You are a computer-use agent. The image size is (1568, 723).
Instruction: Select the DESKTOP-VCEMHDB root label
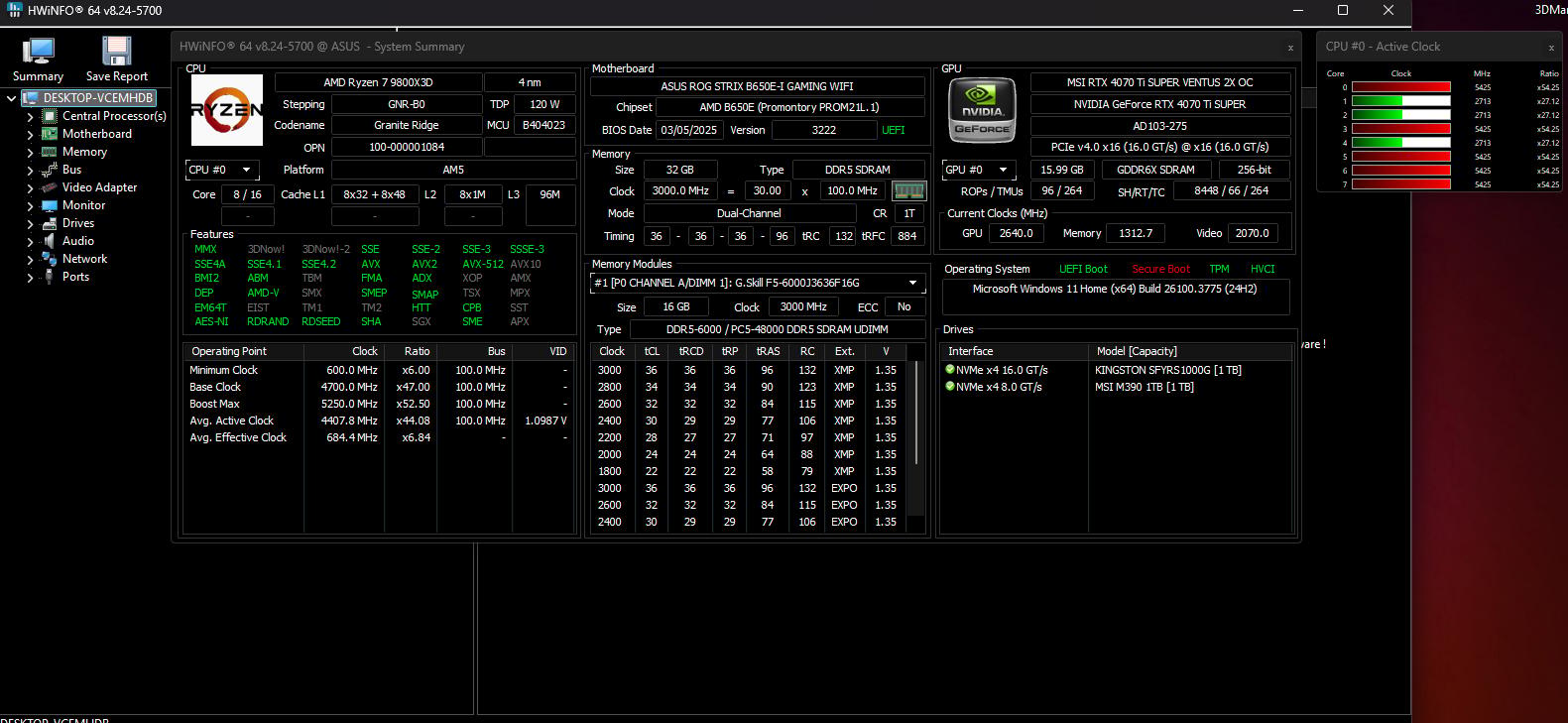coord(98,98)
